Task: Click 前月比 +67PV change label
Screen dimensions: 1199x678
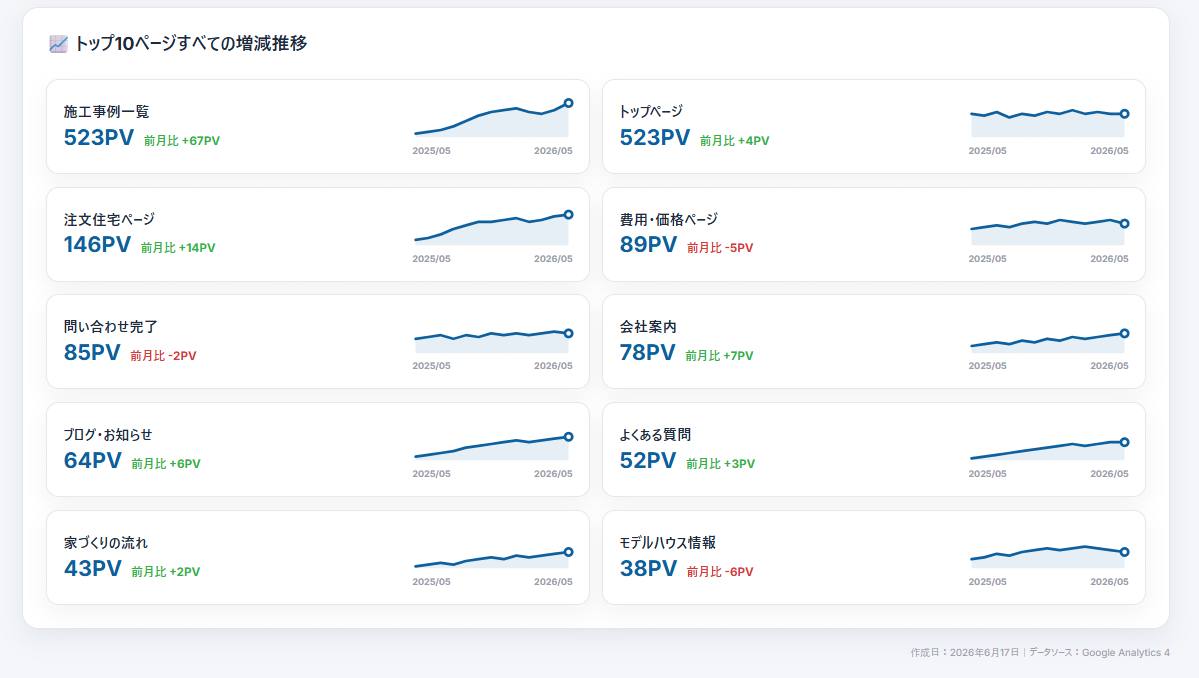Action: [x=182, y=141]
